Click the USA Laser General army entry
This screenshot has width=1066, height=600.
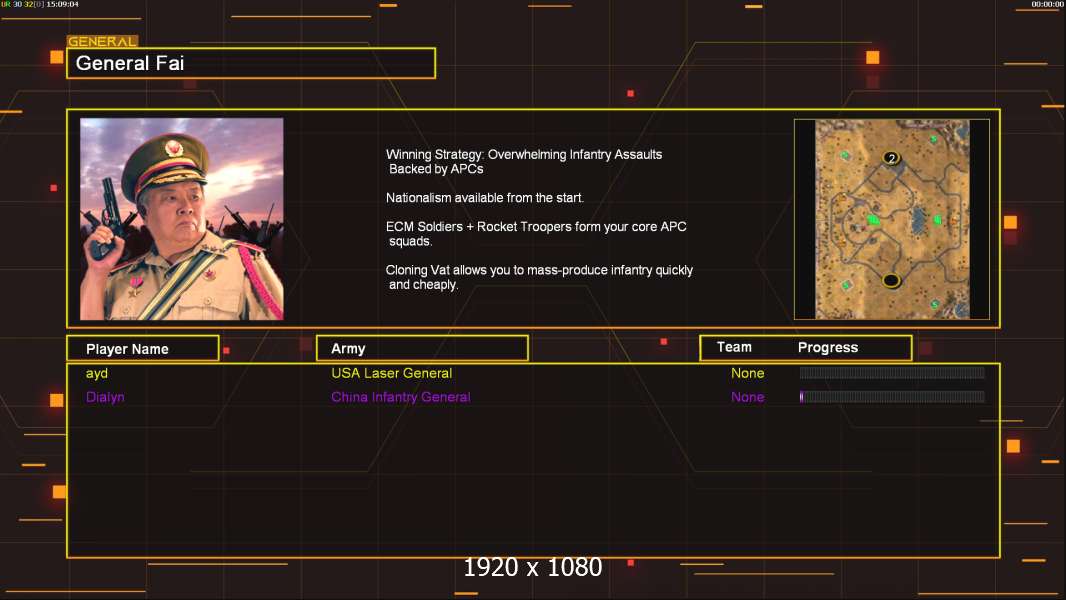click(392, 373)
